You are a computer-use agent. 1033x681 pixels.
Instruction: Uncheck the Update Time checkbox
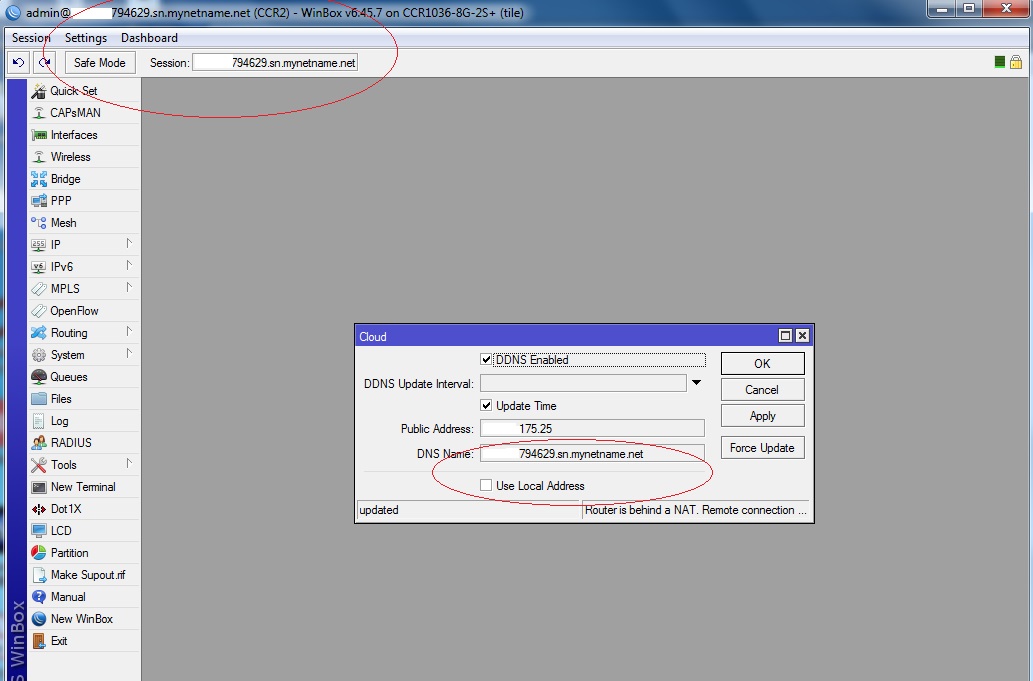486,406
